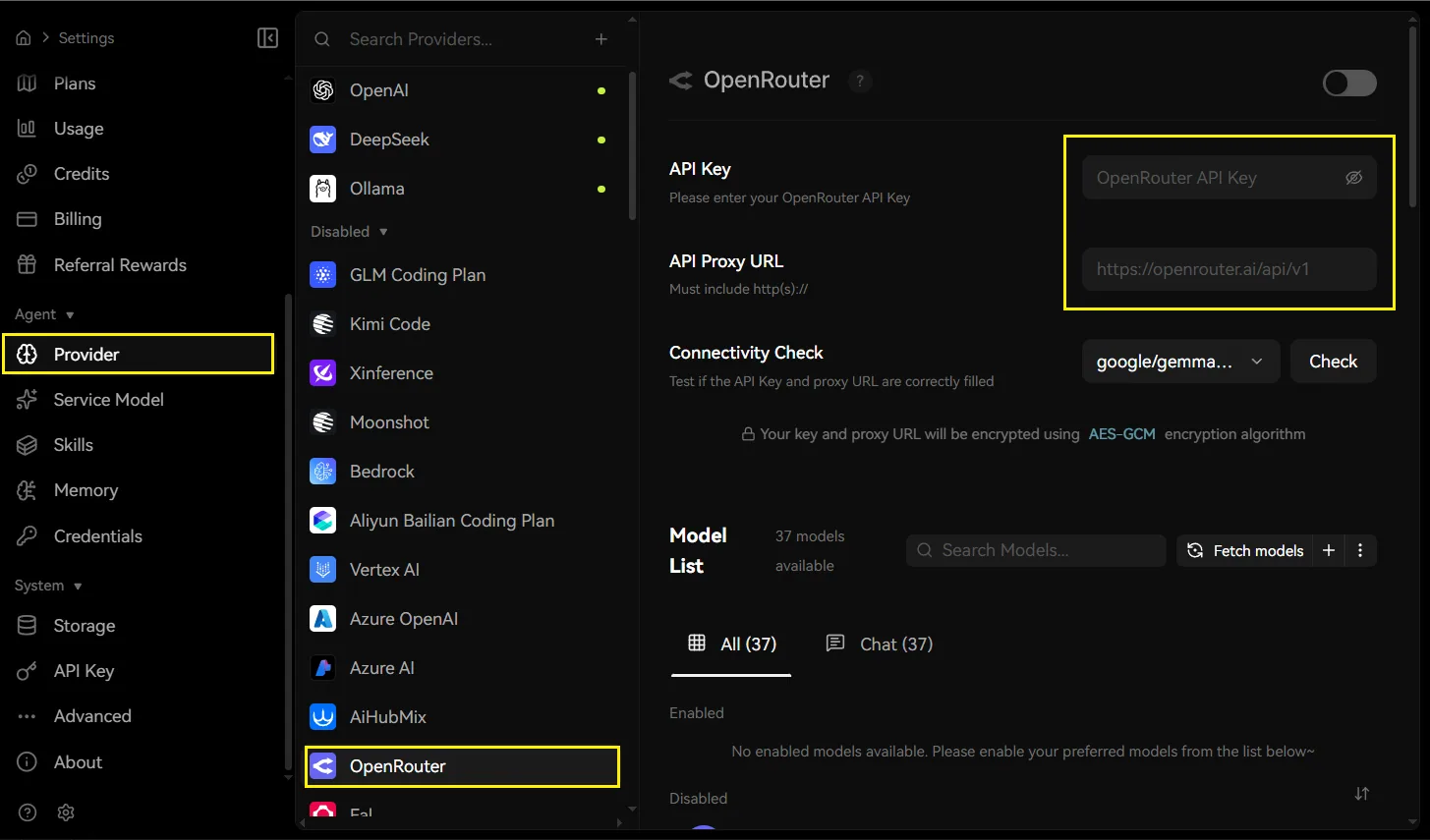Click the Fetch models button
The height and width of the screenshot is (840, 1430).
click(1245, 550)
